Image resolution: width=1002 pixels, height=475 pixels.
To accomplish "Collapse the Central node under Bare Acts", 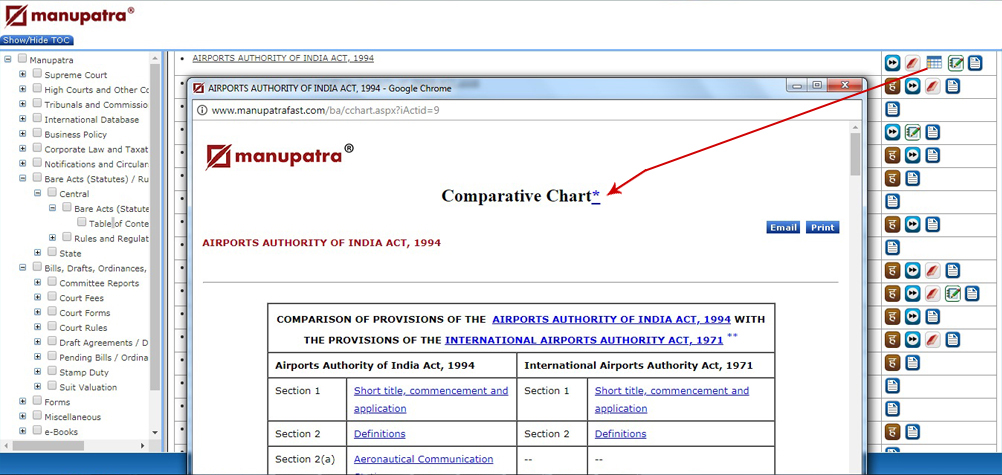I will 38,193.
